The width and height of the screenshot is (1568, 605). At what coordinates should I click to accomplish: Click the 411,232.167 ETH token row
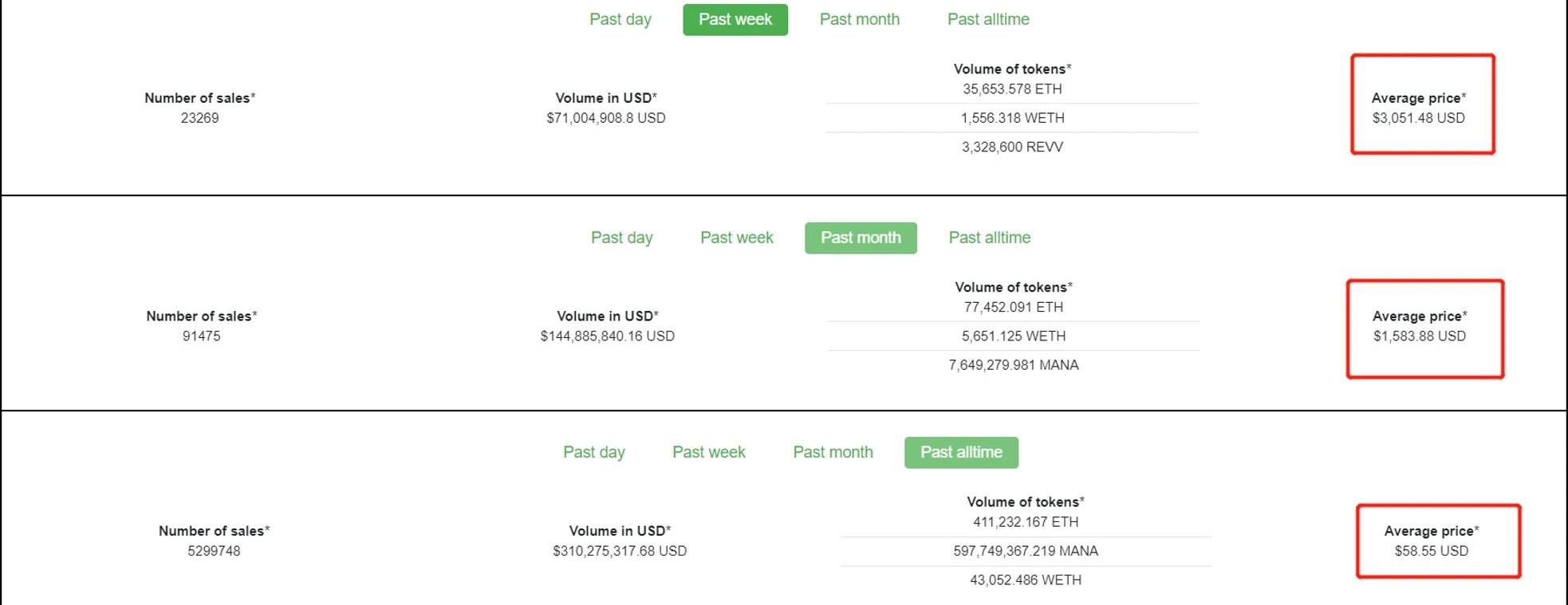[x=1026, y=522]
